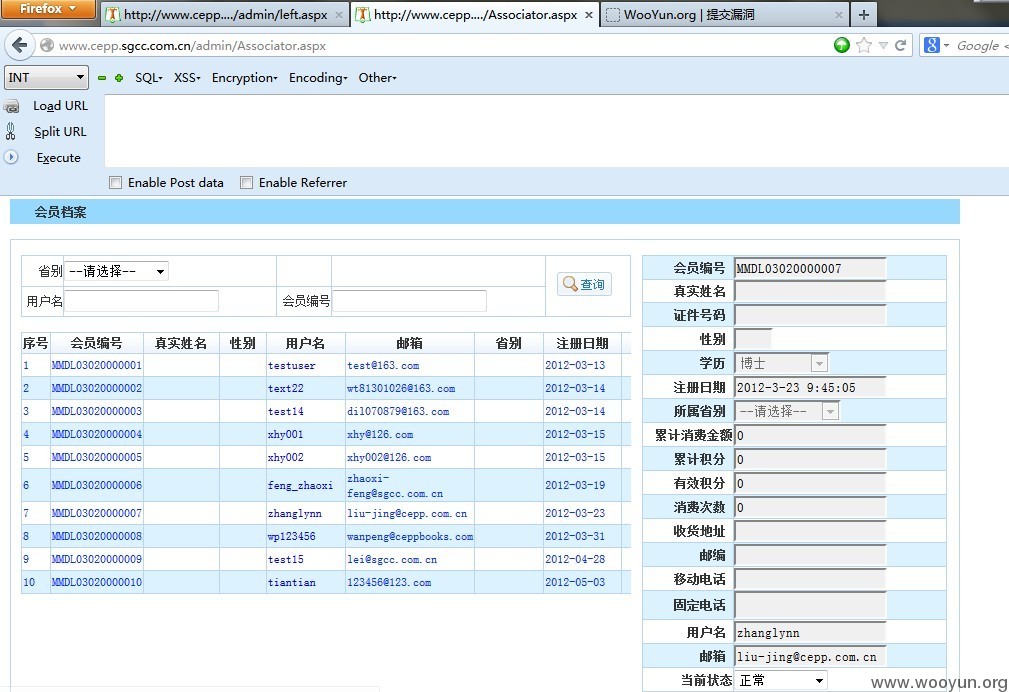This screenshot has width=1009, height=692.
Task: Open new tab with plus button
Action: coord(864,14)
